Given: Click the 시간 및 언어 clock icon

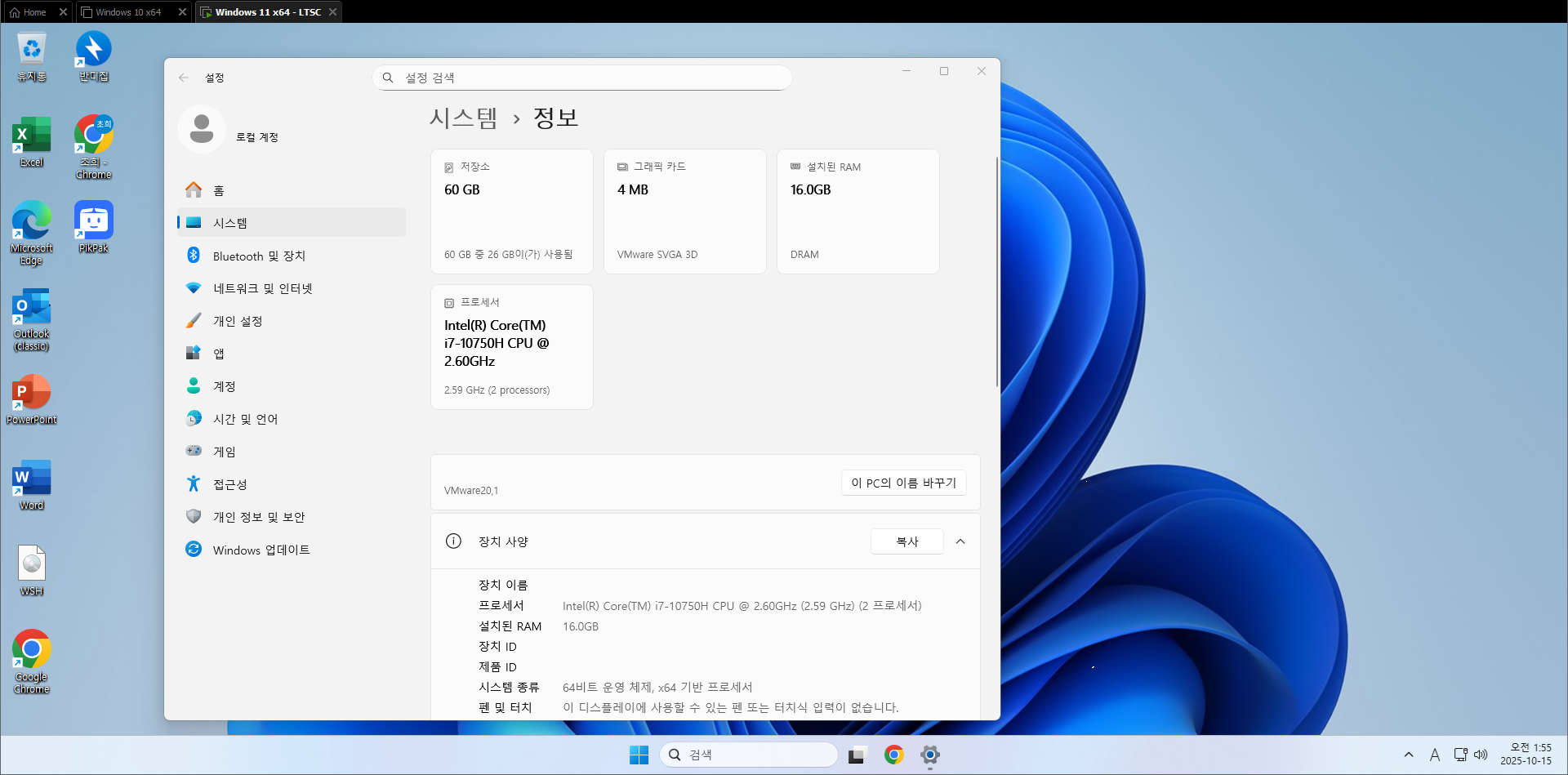Looking at the screenshot, I should coord(194,419).
